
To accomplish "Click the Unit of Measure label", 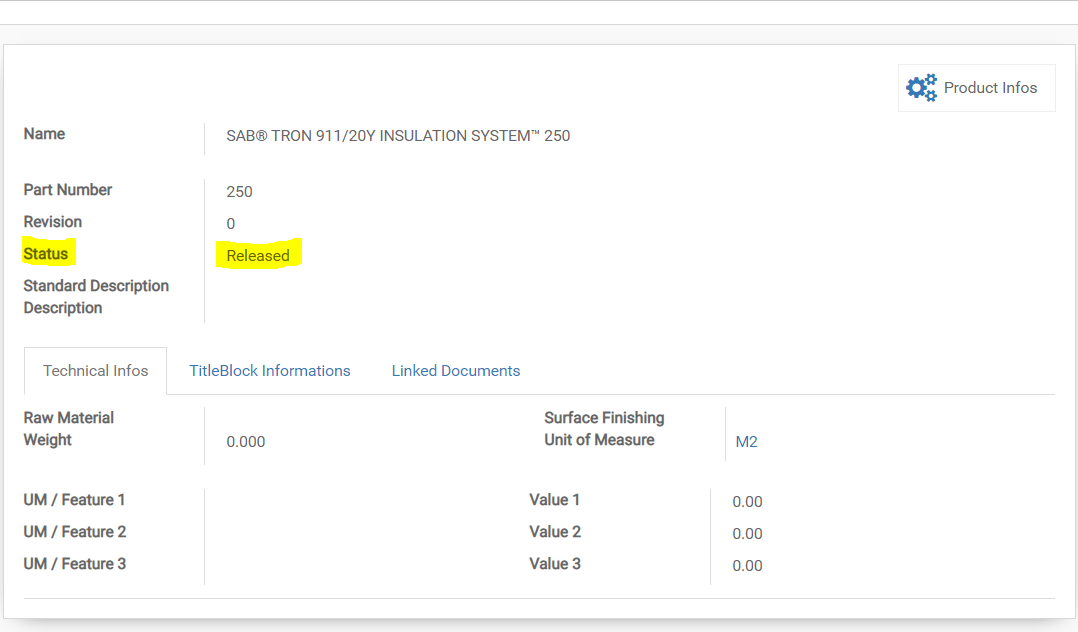I will [599, 440].
